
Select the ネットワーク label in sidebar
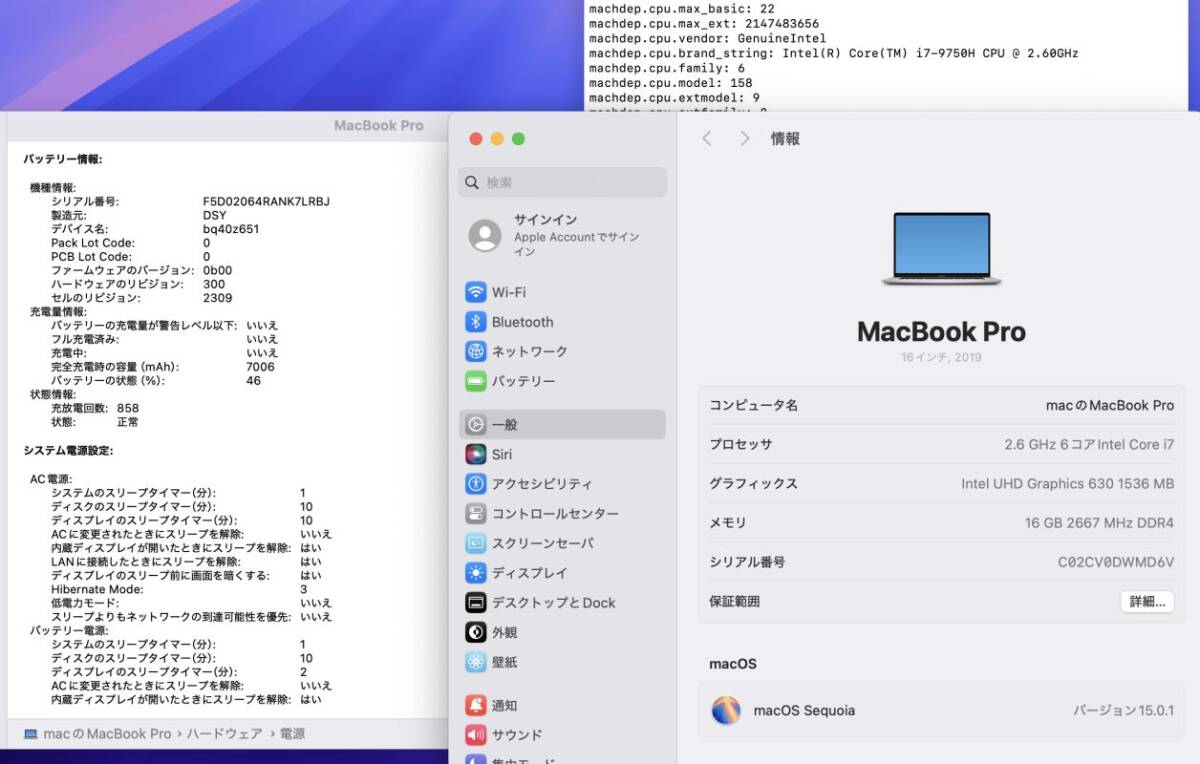[529, 352]
